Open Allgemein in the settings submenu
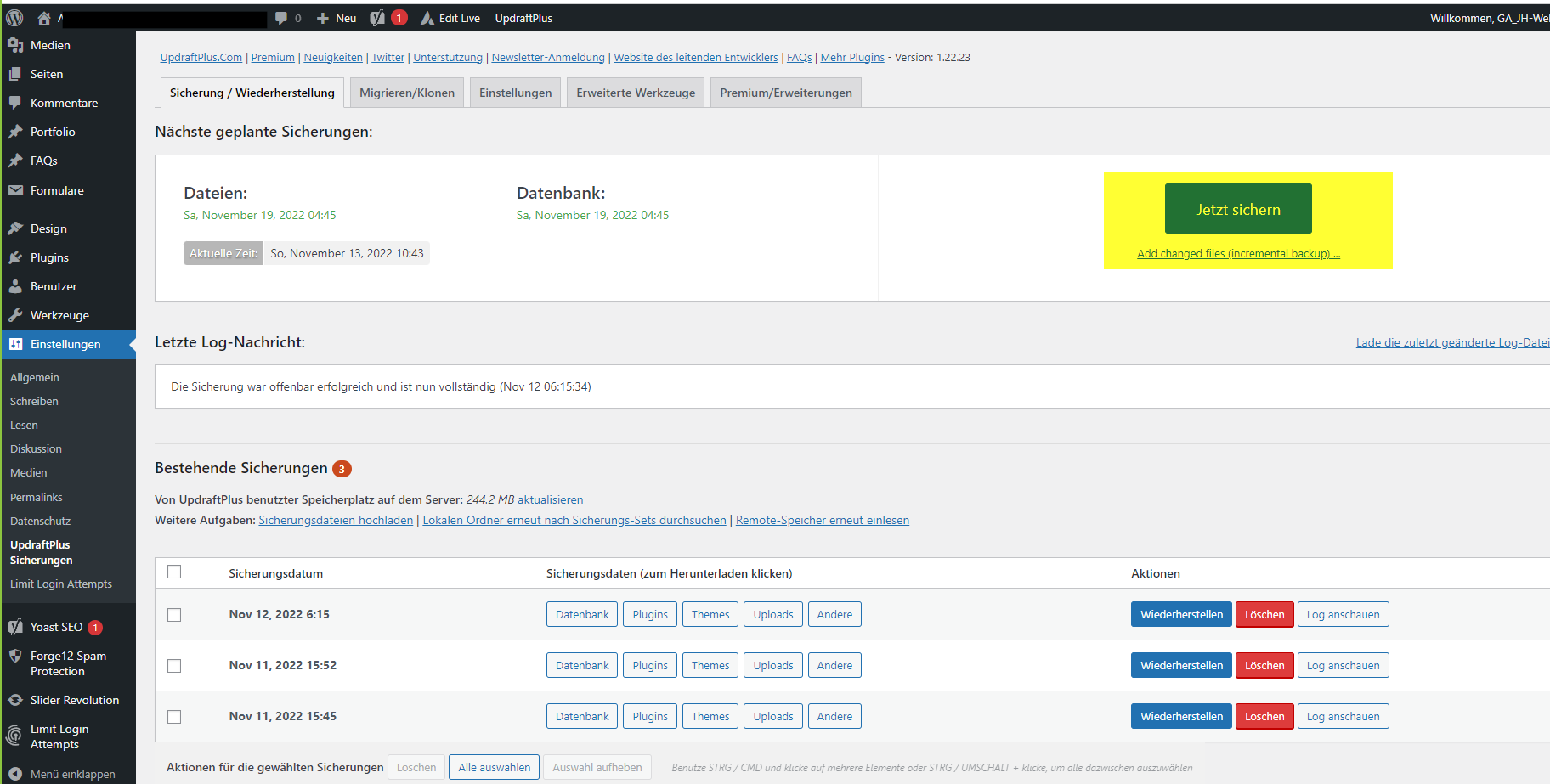The width and height of the screenshot is (1550, 784). tap(35, 377)
